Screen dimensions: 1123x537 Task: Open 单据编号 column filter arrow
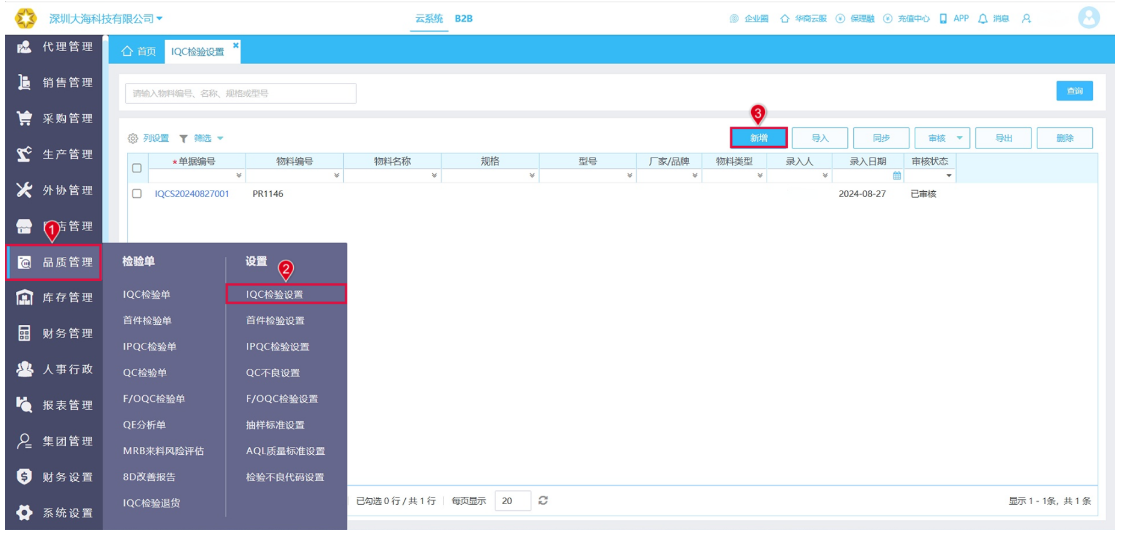pyautogui.click(x=238, y=175)
